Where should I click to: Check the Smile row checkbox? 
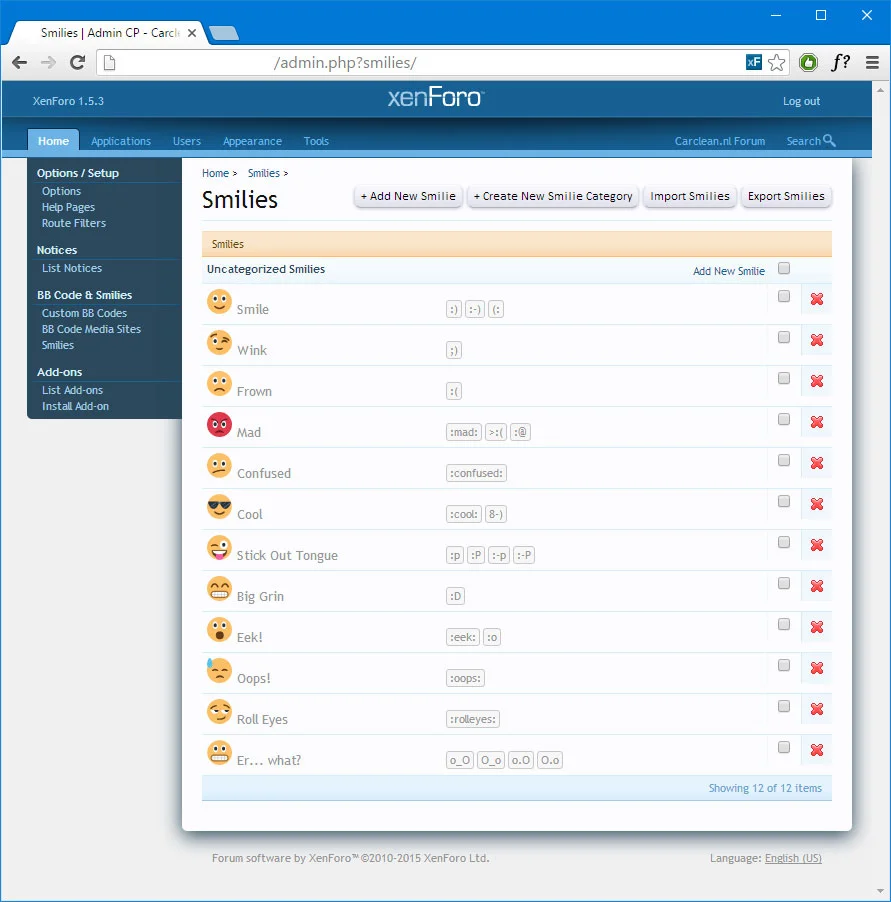(783, 296)
